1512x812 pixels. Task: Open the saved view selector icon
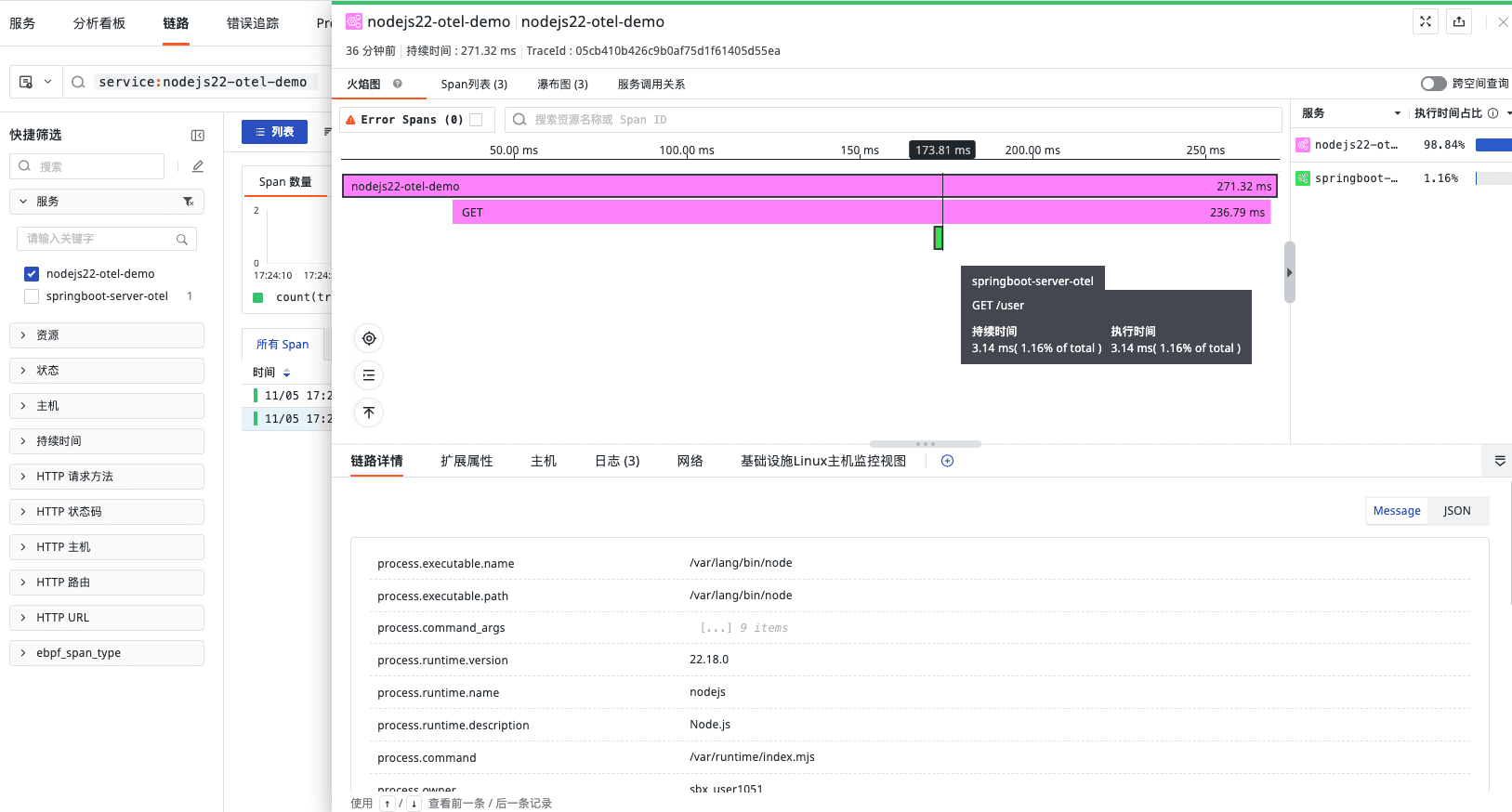[35, 82]
